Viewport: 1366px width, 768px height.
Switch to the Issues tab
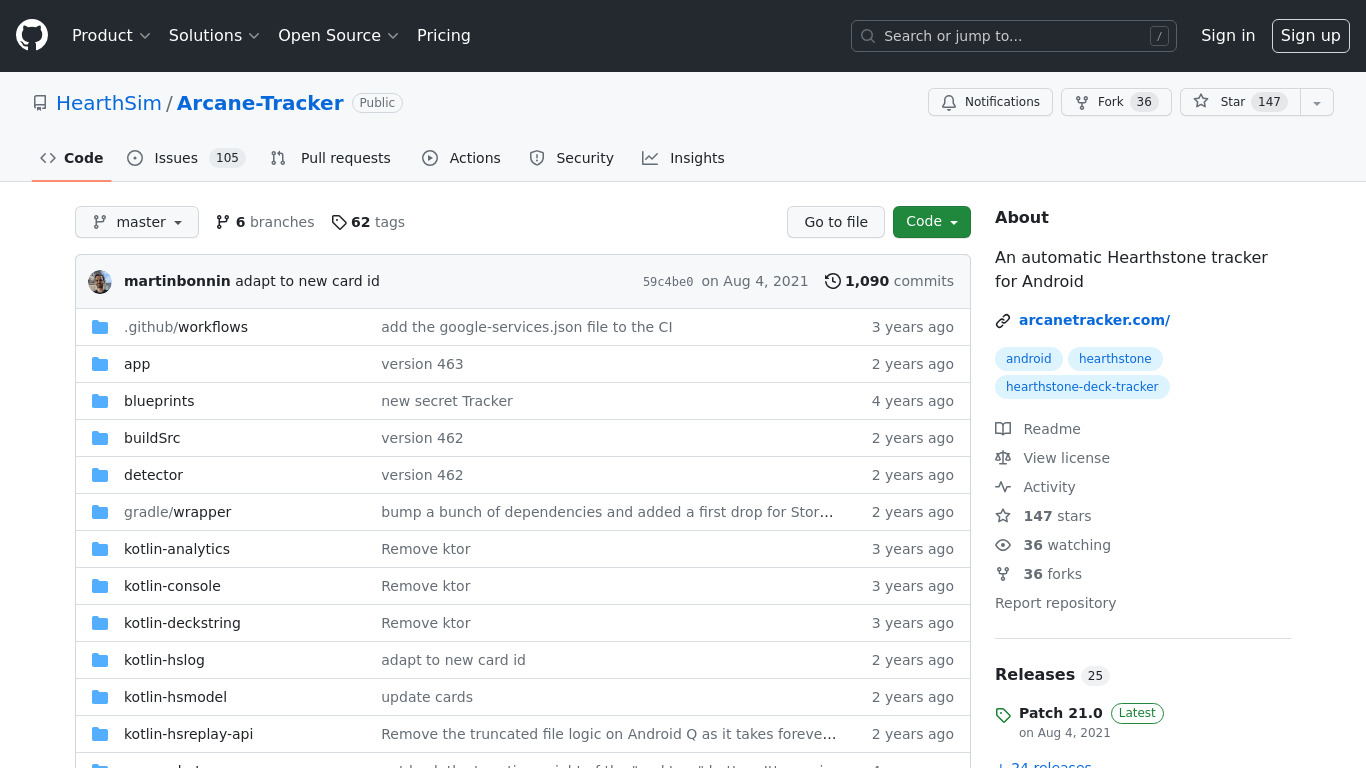click(x=186, y=158)
